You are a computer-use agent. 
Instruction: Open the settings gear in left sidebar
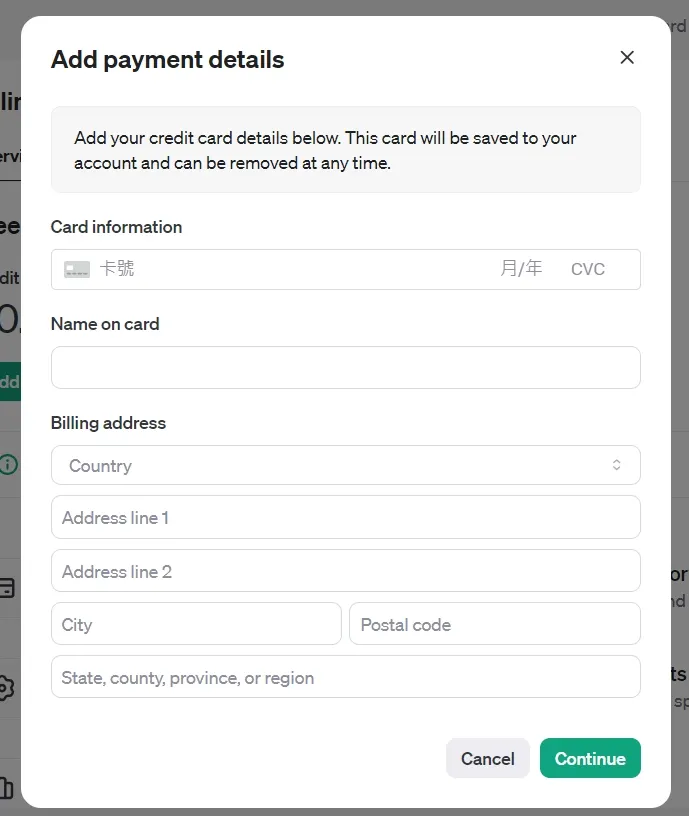pos(7,688)
